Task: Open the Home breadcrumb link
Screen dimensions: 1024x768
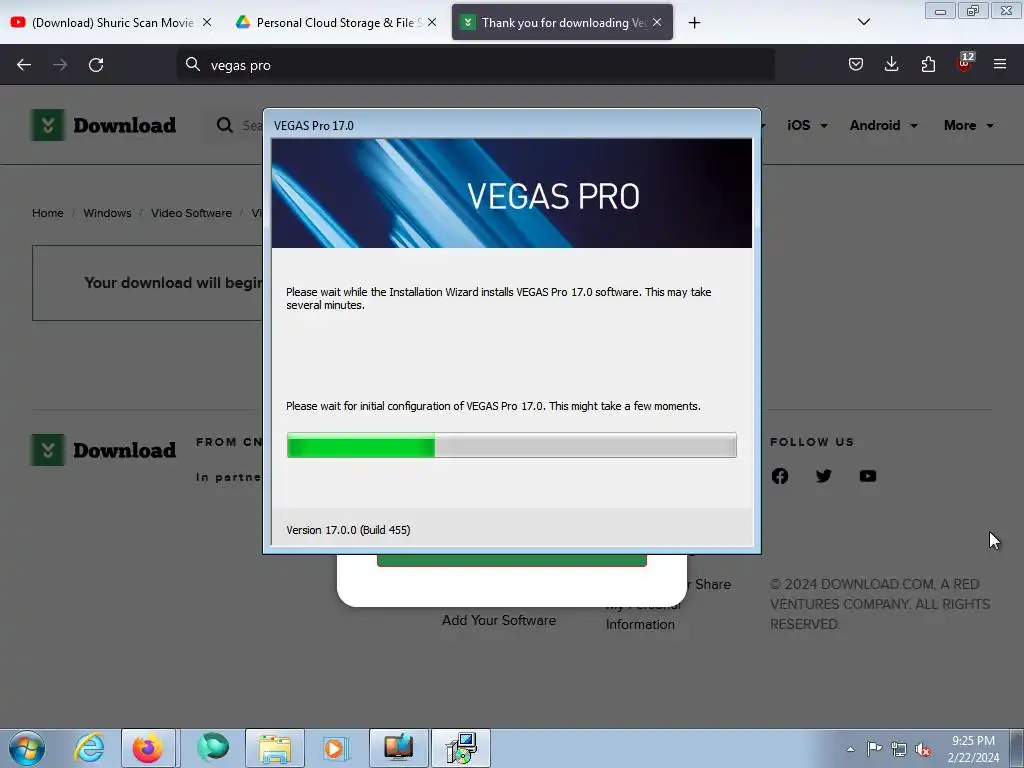Action: (48, 213)
